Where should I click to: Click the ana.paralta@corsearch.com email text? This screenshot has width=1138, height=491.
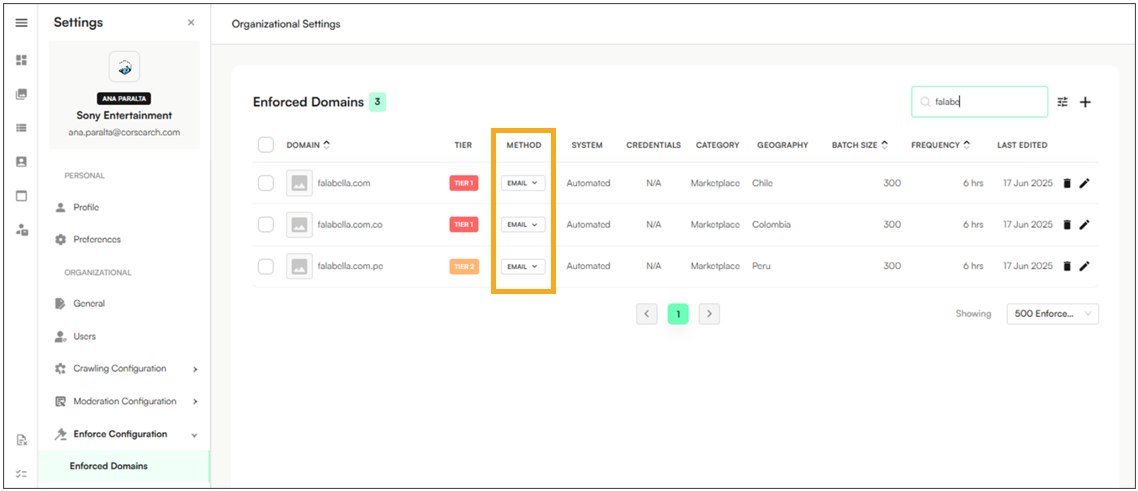coord(124,133)
